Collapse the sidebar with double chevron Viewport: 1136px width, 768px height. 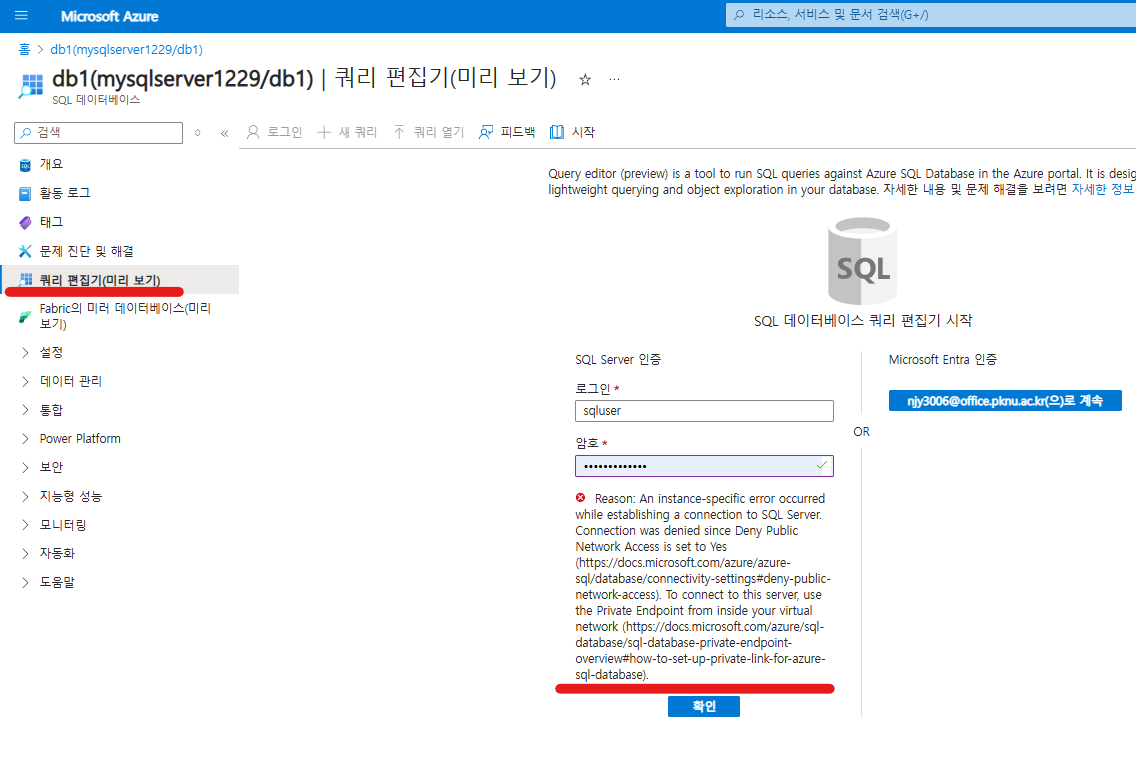(x=225, y=133)
